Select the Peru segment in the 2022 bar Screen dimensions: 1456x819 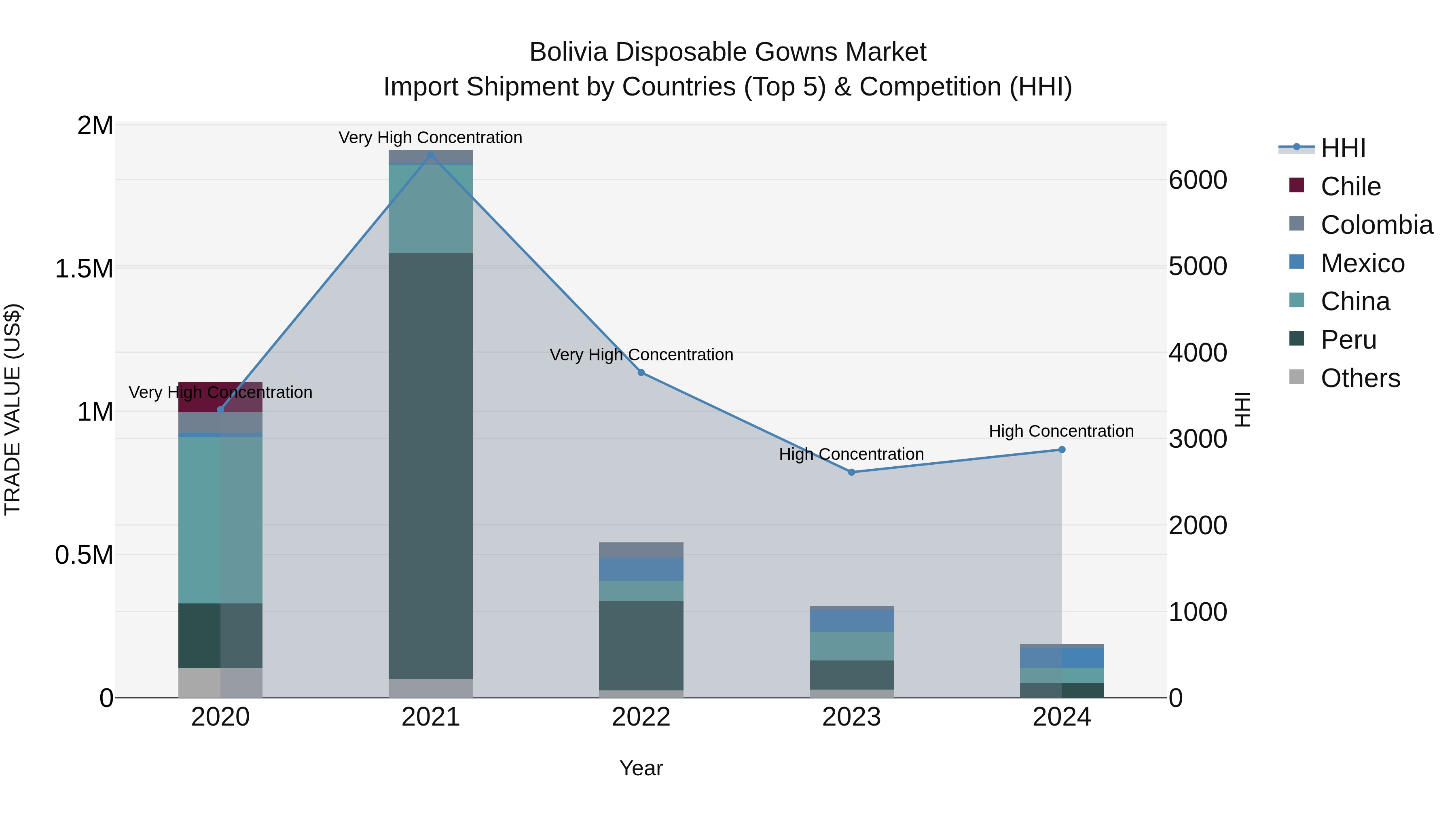(641, 645)
